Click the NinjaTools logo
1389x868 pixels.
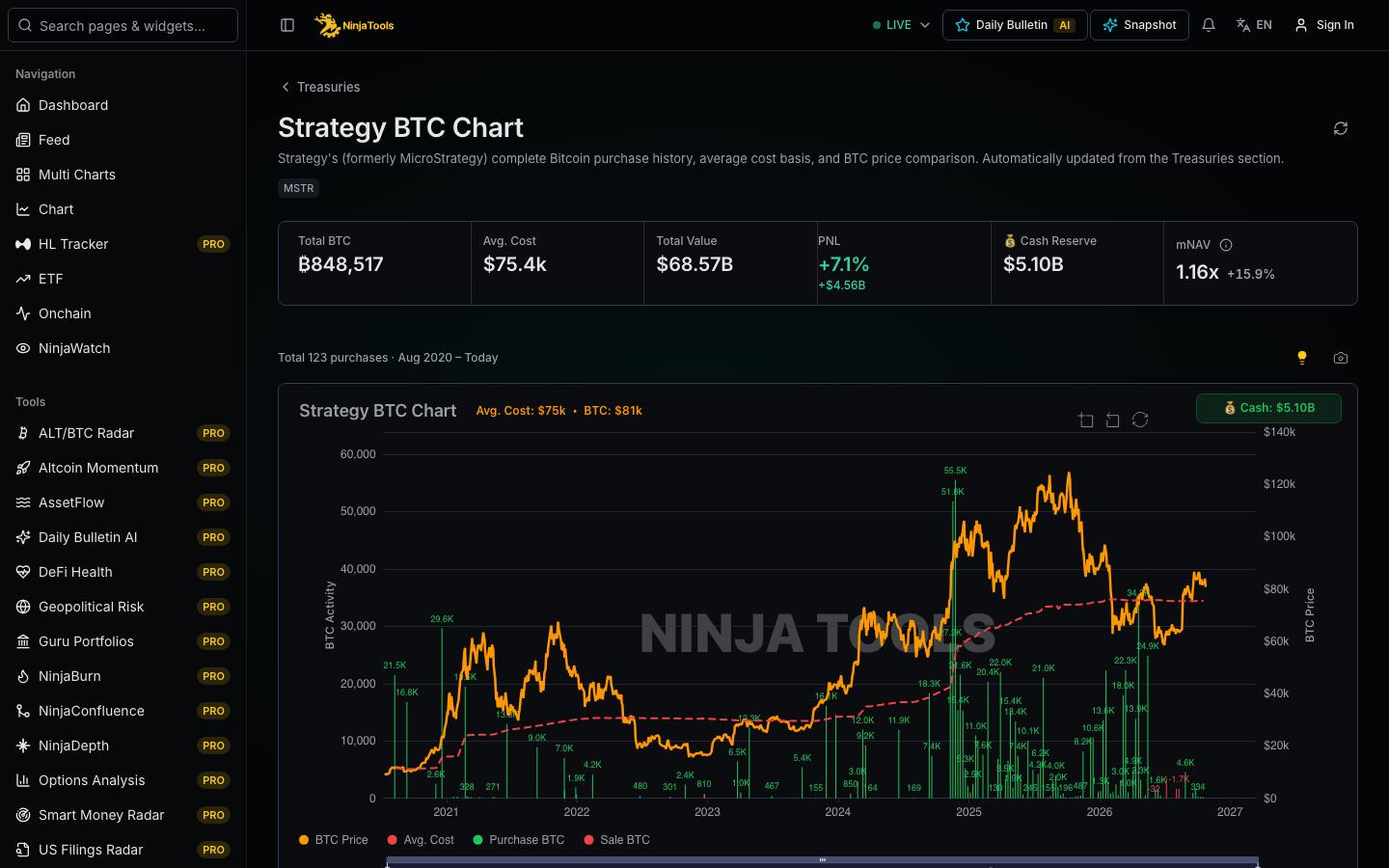355,25
